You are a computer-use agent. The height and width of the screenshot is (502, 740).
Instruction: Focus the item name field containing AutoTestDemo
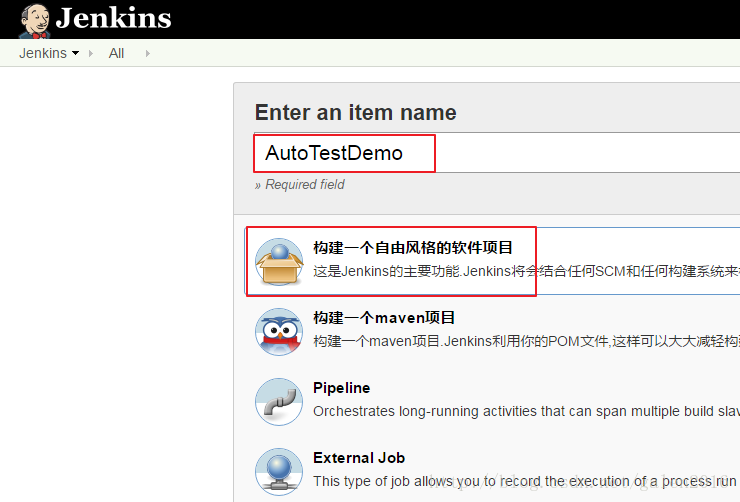497,153
